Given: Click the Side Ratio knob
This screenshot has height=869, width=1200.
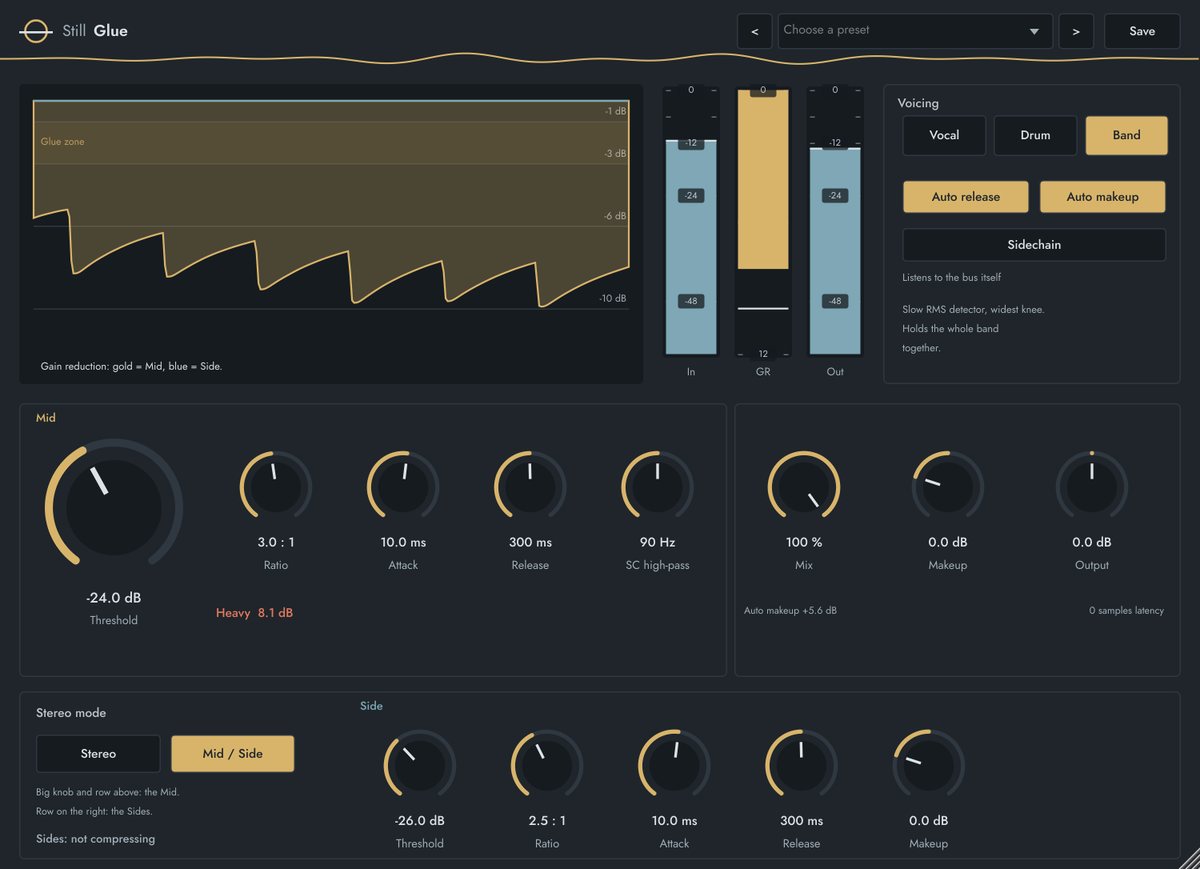Looking at the screenshot, I should (547, 766).
